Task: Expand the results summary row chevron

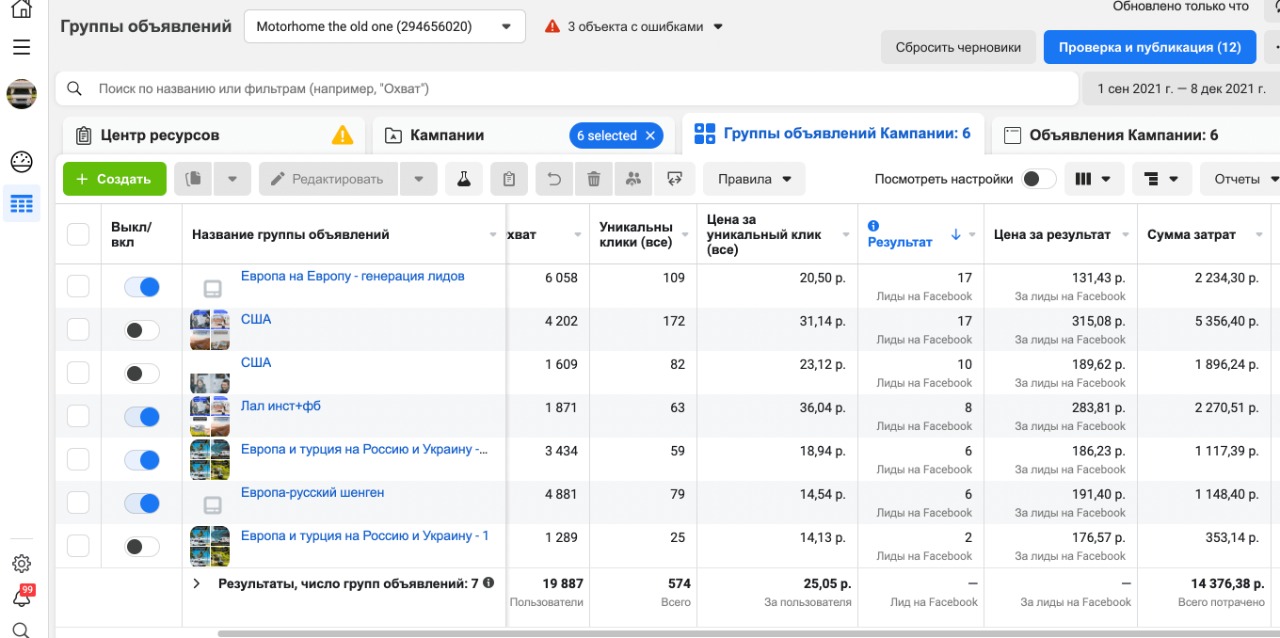Action: click(197, 583)
